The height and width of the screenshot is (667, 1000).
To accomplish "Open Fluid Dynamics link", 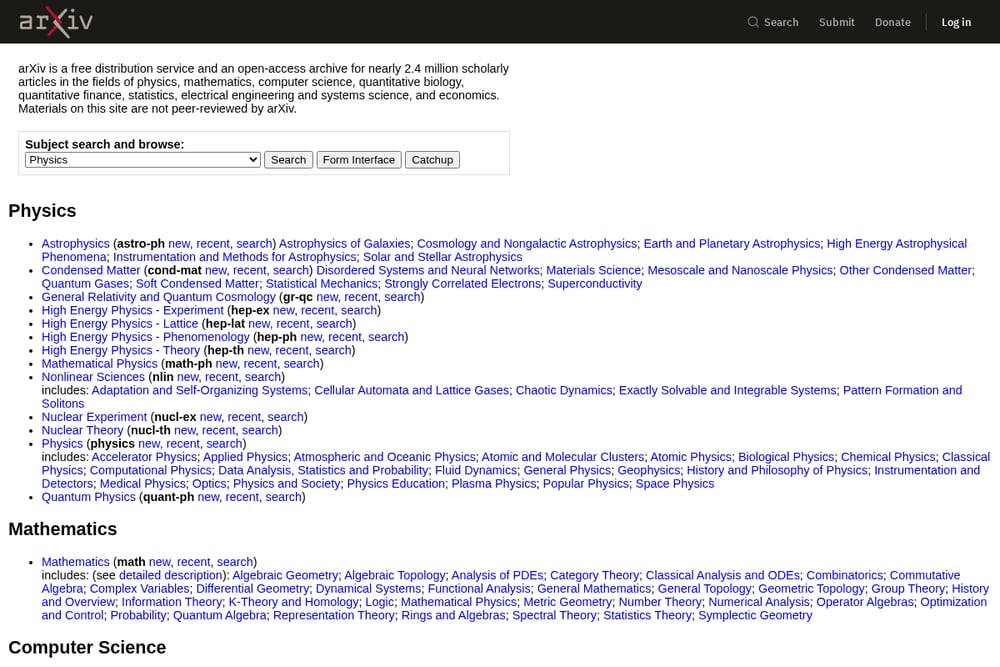I will coord(476,471).
